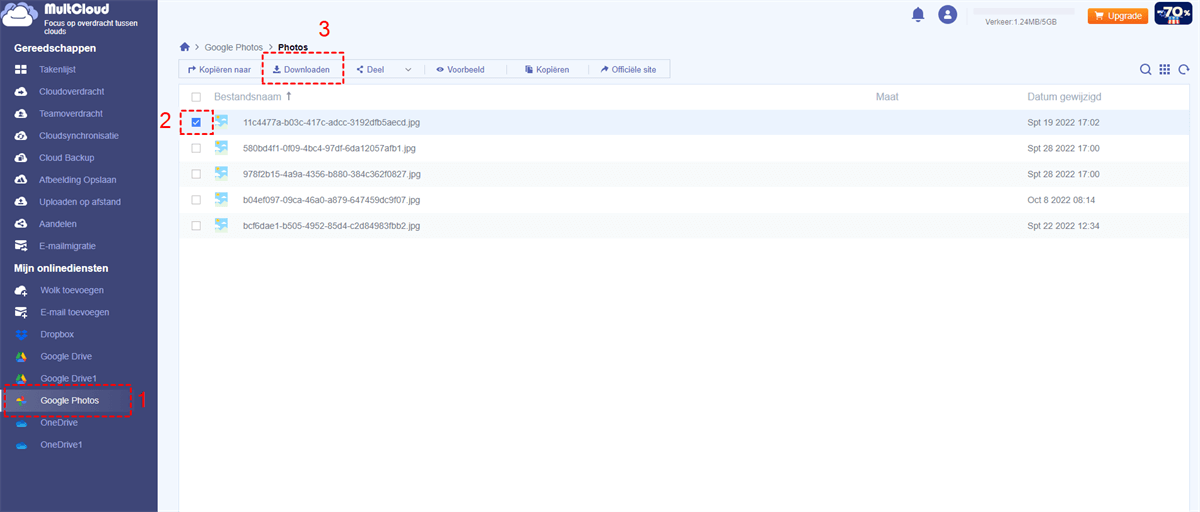Viewport: 1200px width, 512px height.
Task: Click the search magnifier icon
Action: tap(1146, 69)
